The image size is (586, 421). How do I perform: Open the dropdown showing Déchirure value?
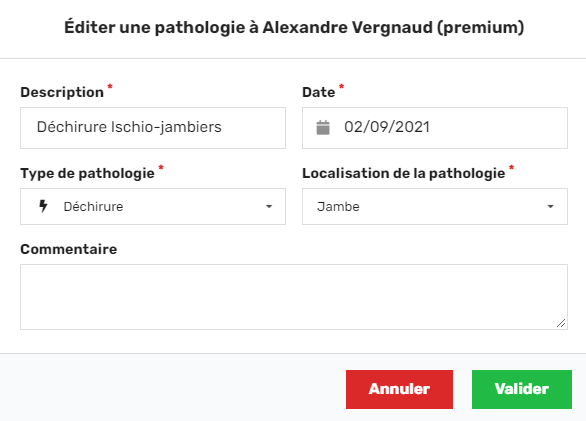point(153,206)
